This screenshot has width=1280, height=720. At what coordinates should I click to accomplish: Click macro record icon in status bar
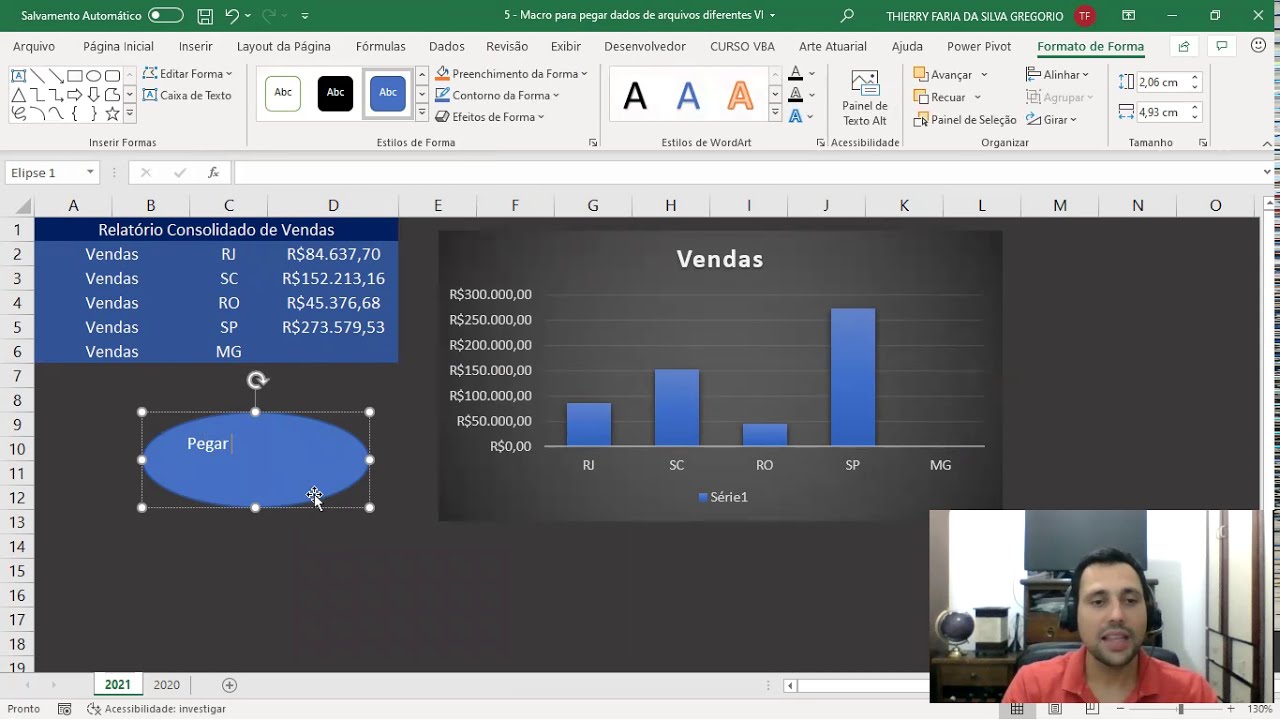(64, 709)
